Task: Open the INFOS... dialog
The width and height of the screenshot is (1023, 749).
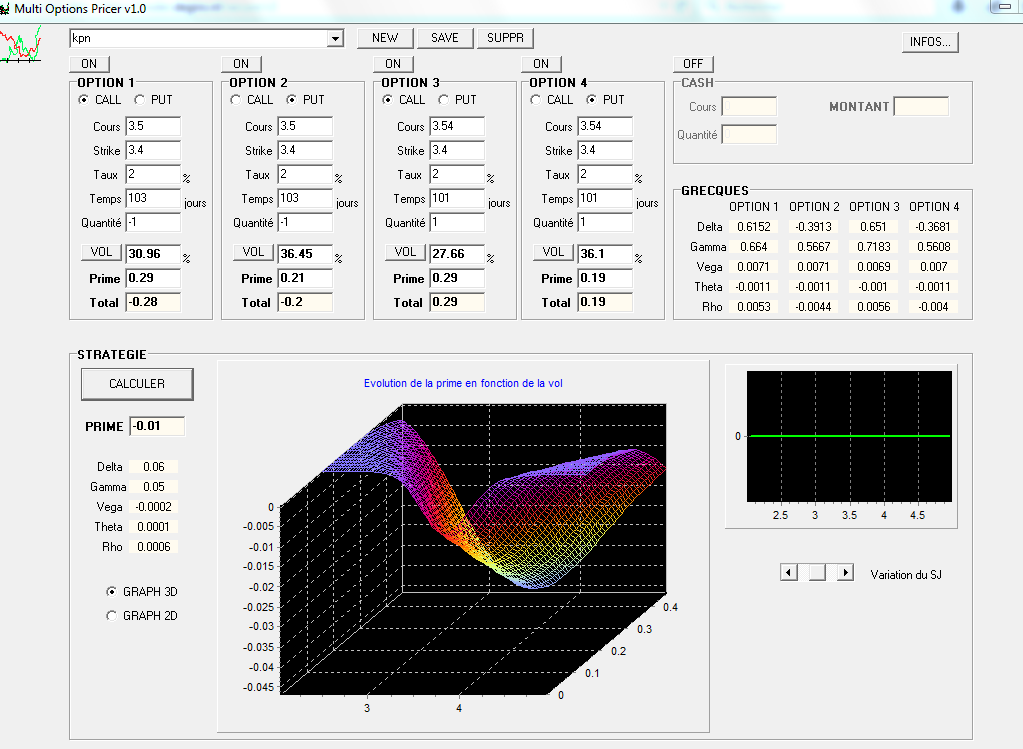Action: [x=931, y=42]
